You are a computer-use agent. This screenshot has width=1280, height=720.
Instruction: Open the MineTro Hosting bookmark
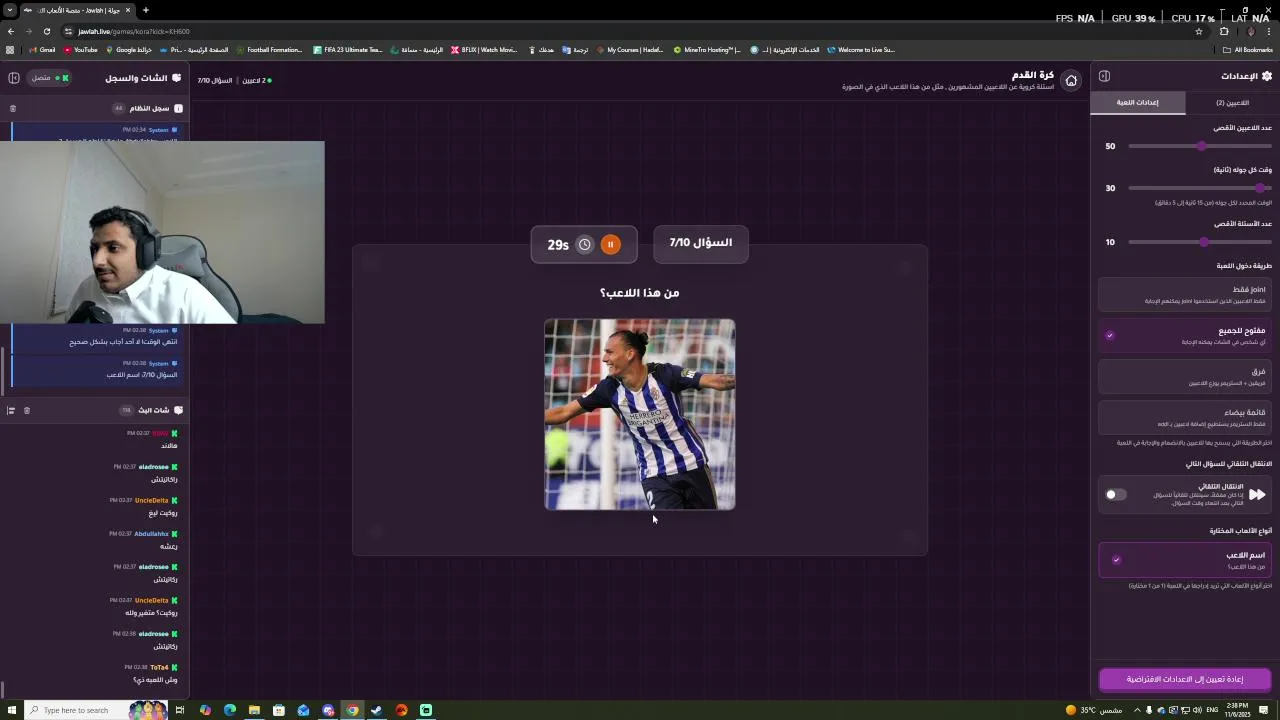[x=707, y=49]
